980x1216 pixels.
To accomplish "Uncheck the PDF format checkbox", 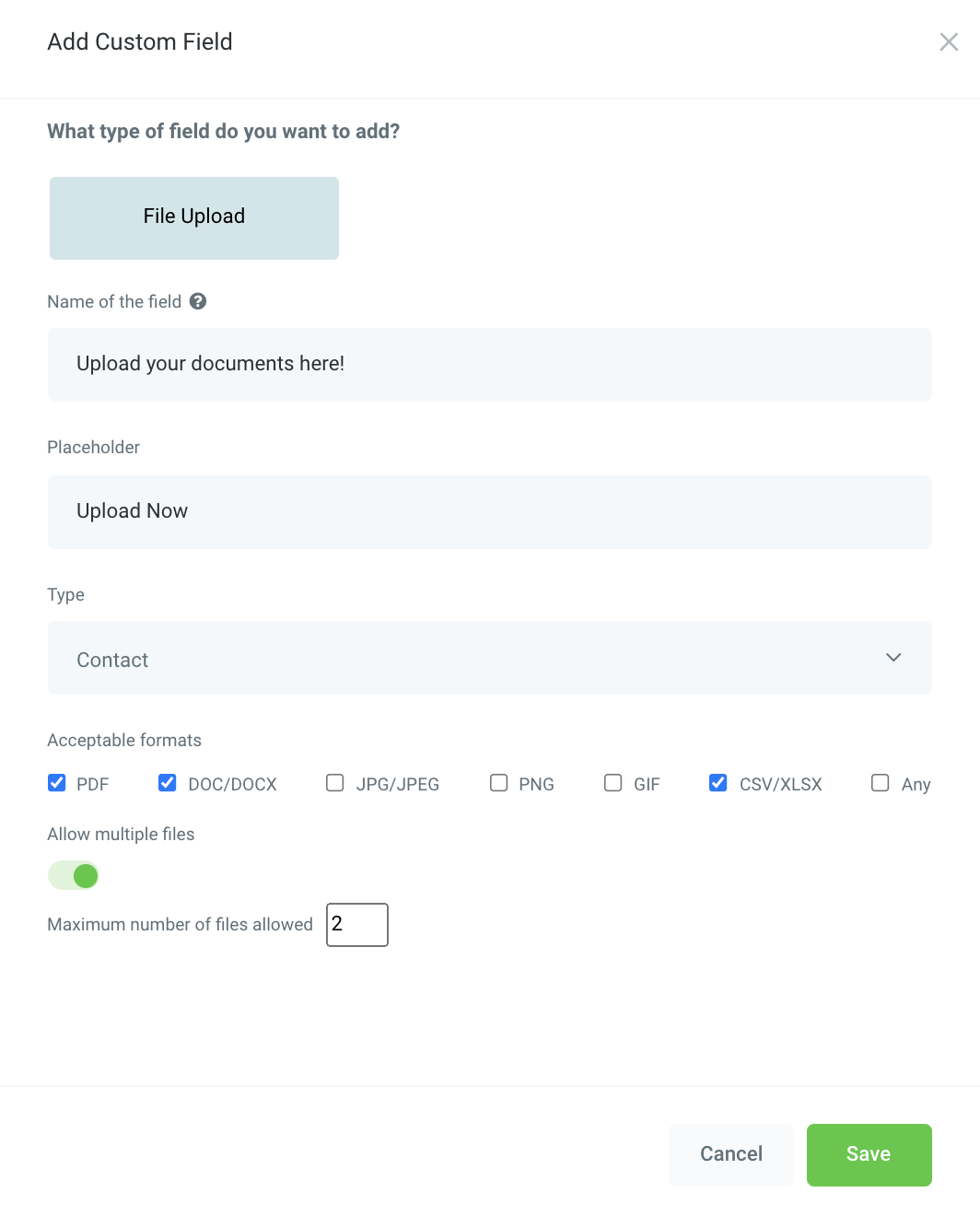I will (x=57, y=783).
